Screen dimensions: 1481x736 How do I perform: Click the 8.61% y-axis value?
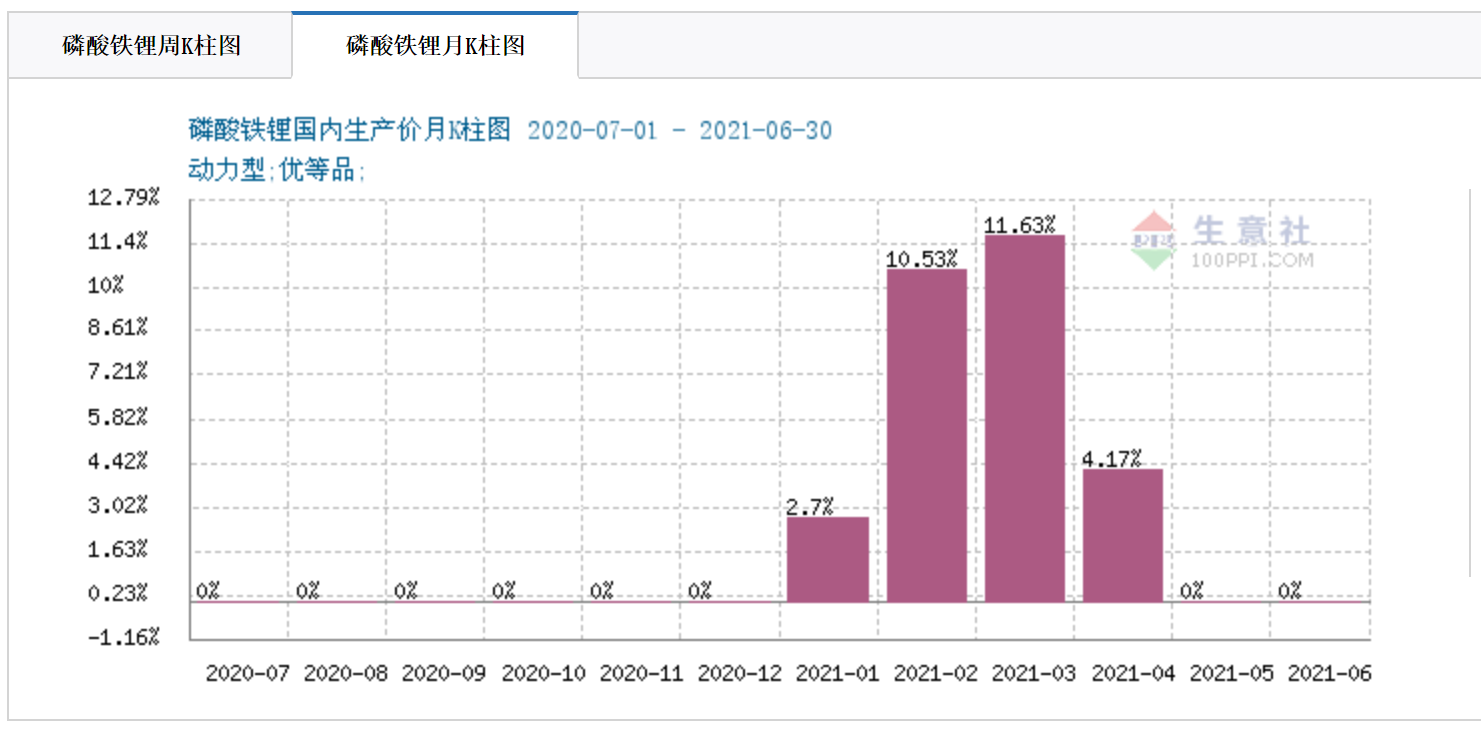(118, 328)
